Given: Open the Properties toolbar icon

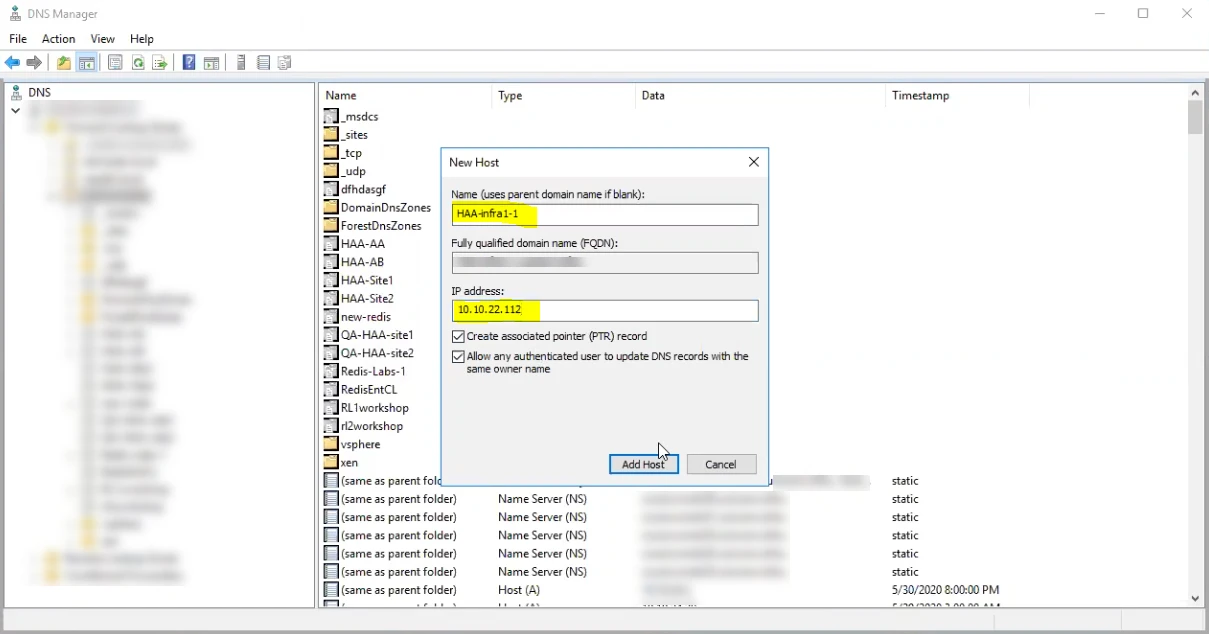Looking at the screenshot, I should (116, 63).
